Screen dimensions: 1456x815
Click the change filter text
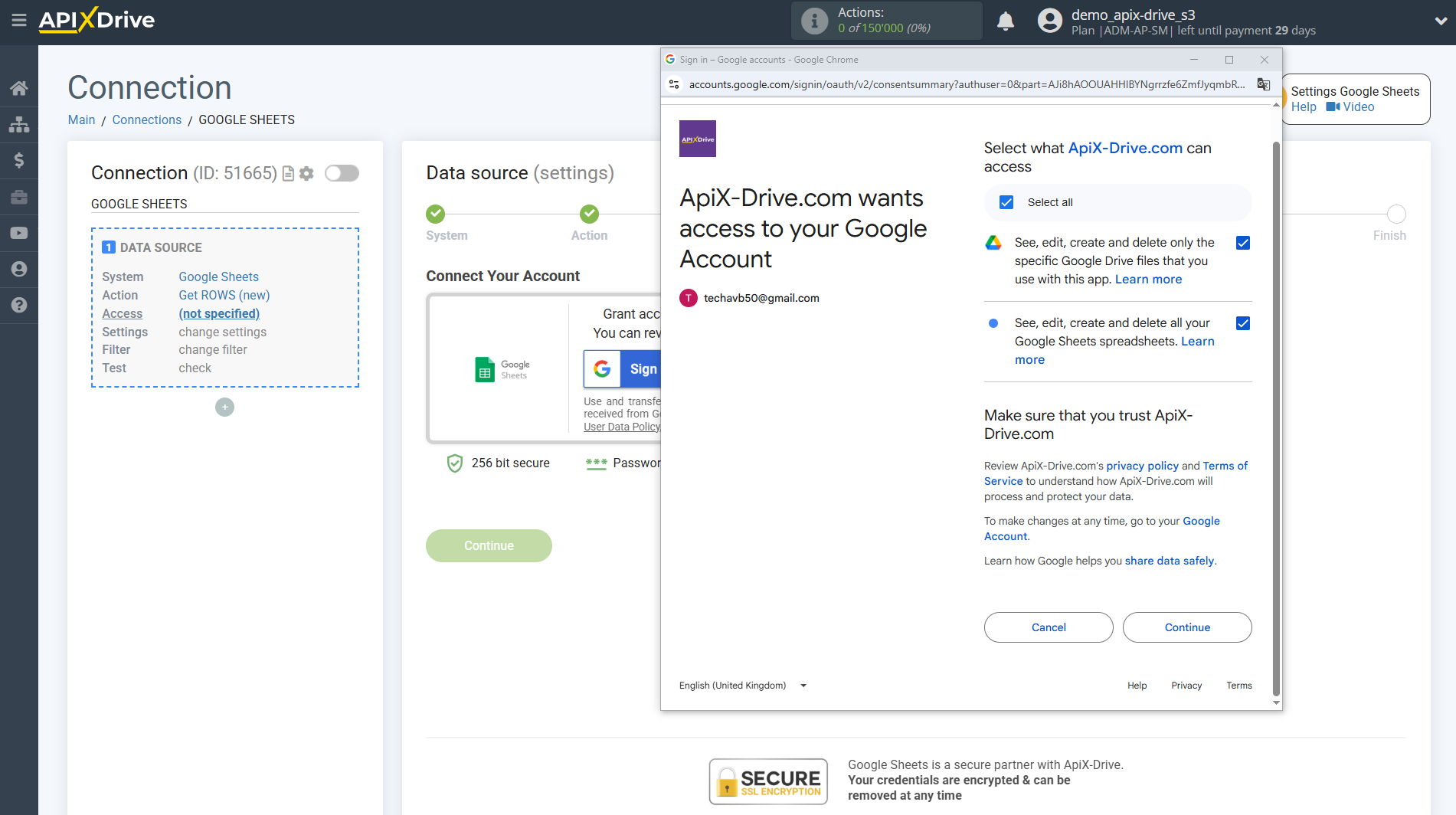pyautogui.click(x=213, y=349)
